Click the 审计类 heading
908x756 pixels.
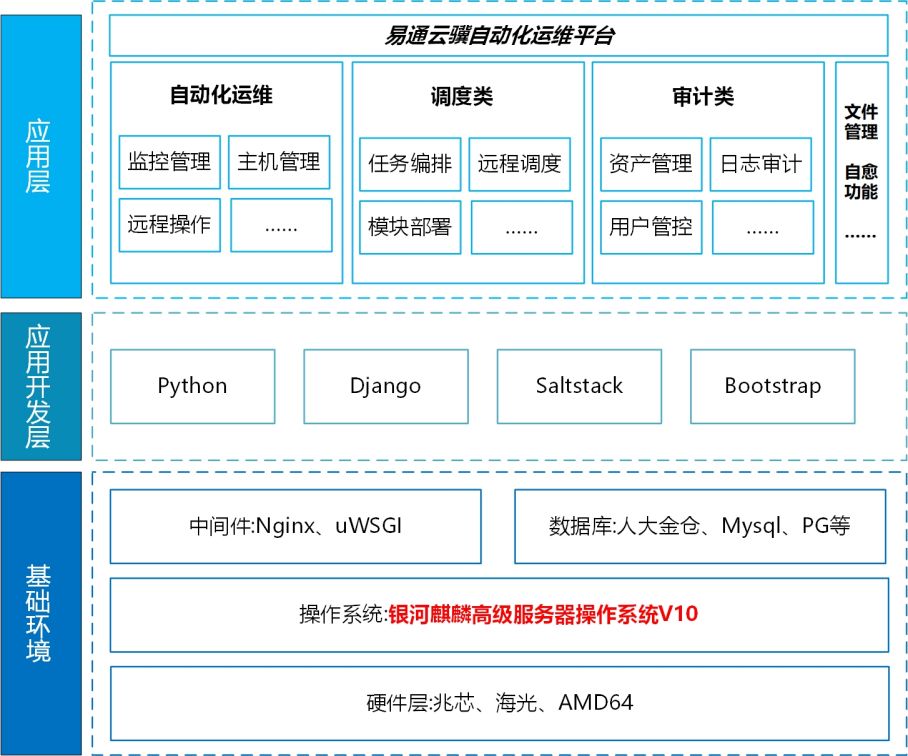[703, 96]
